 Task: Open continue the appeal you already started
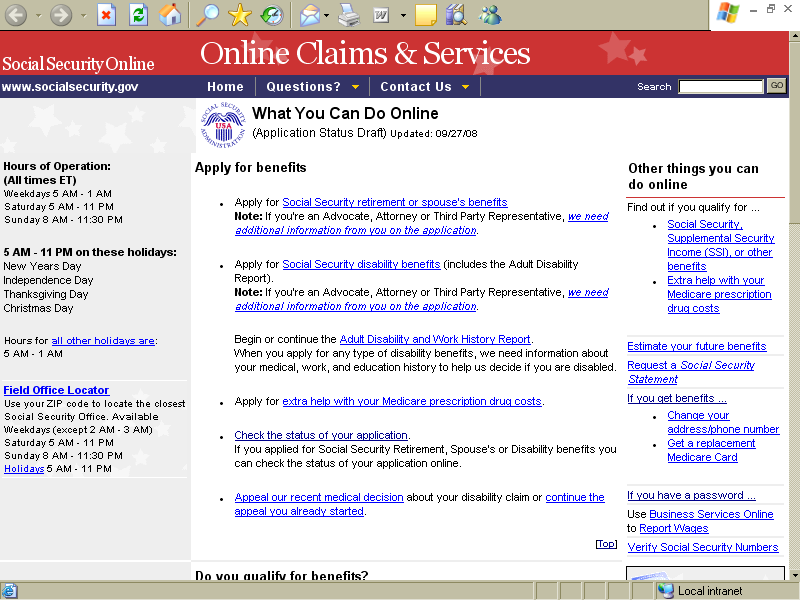[419, 504]
